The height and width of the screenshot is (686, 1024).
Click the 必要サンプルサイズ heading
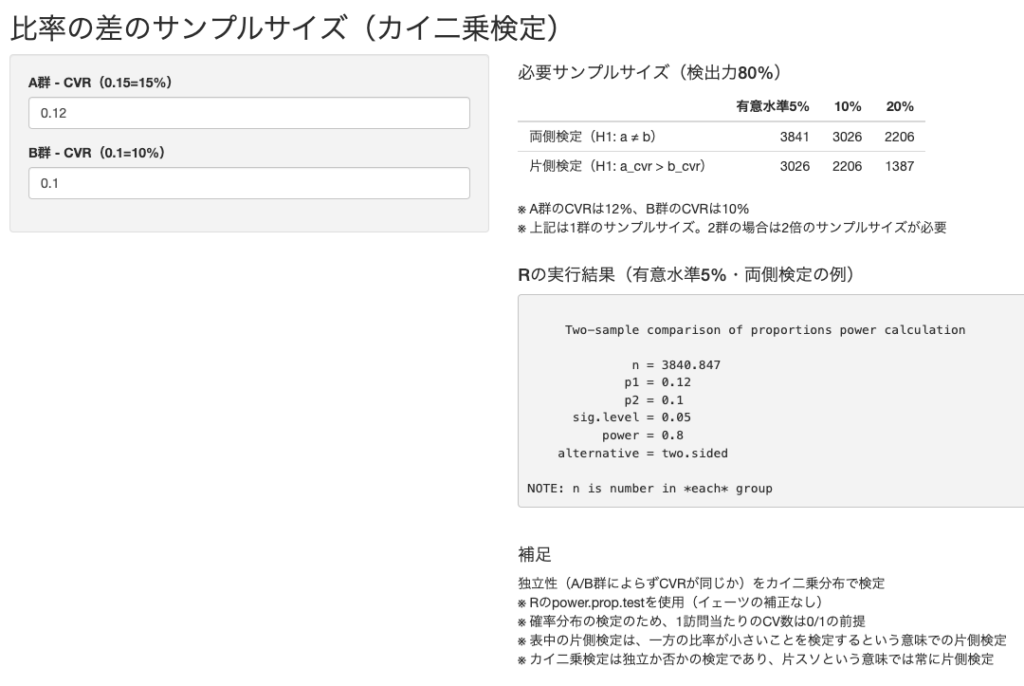click(x=648, y=73)
